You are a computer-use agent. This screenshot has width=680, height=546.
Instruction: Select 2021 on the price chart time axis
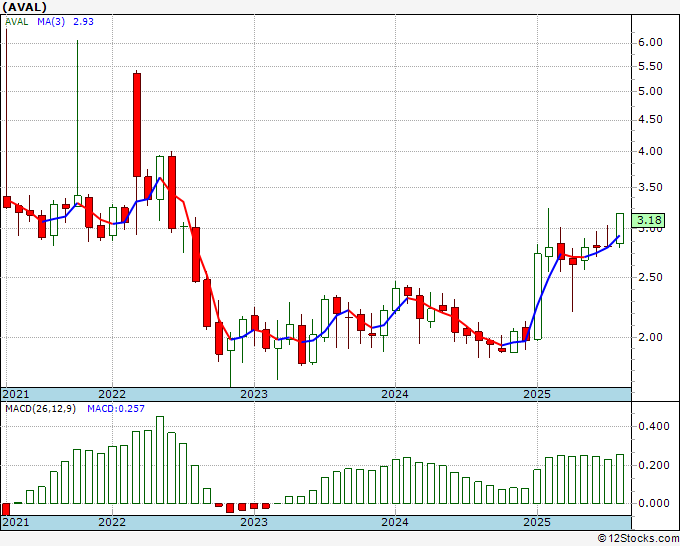16,394
